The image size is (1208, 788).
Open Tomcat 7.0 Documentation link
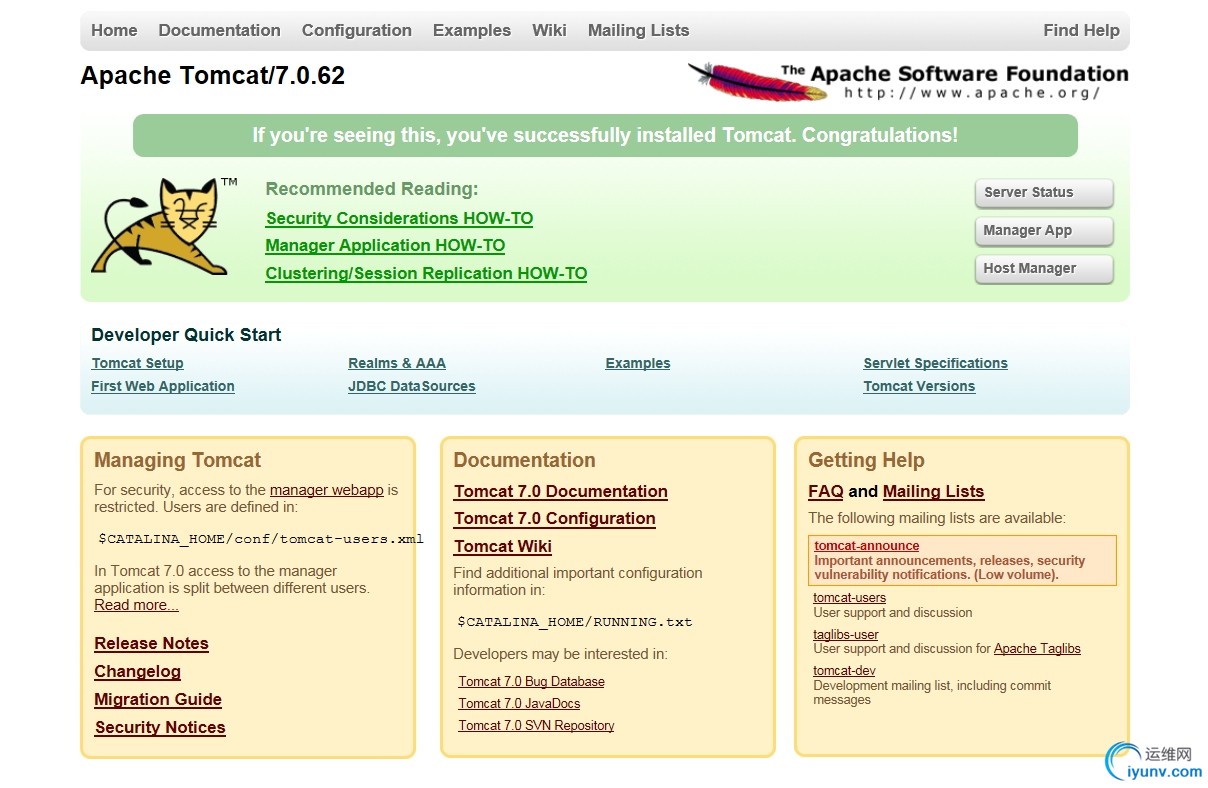click(561, 491)
